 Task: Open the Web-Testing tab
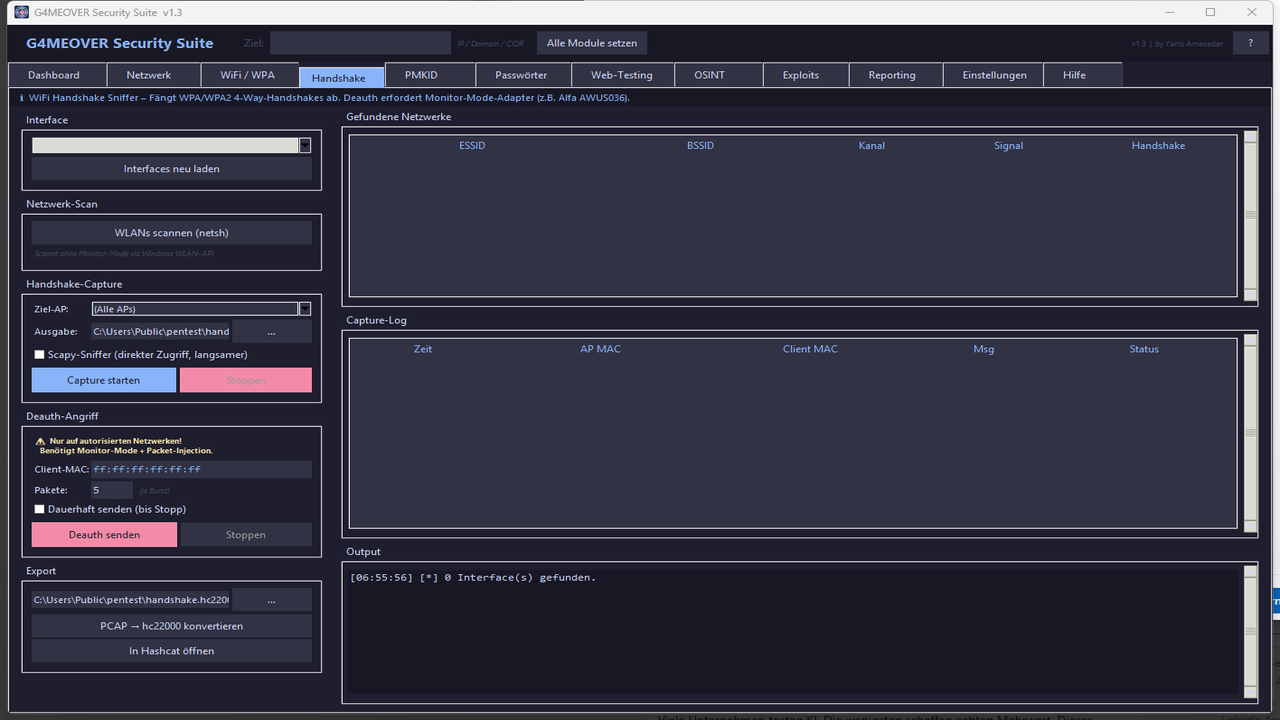[621, 75]
